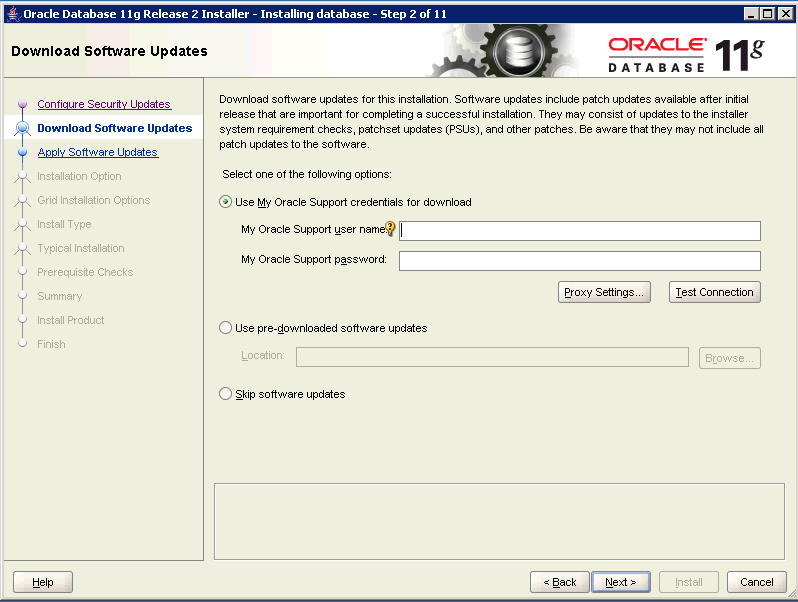Image resolution: width=798 pixels, height=602 pixels.
Task: Select the Download Software Updates step
Action: (x=114, y=128)
